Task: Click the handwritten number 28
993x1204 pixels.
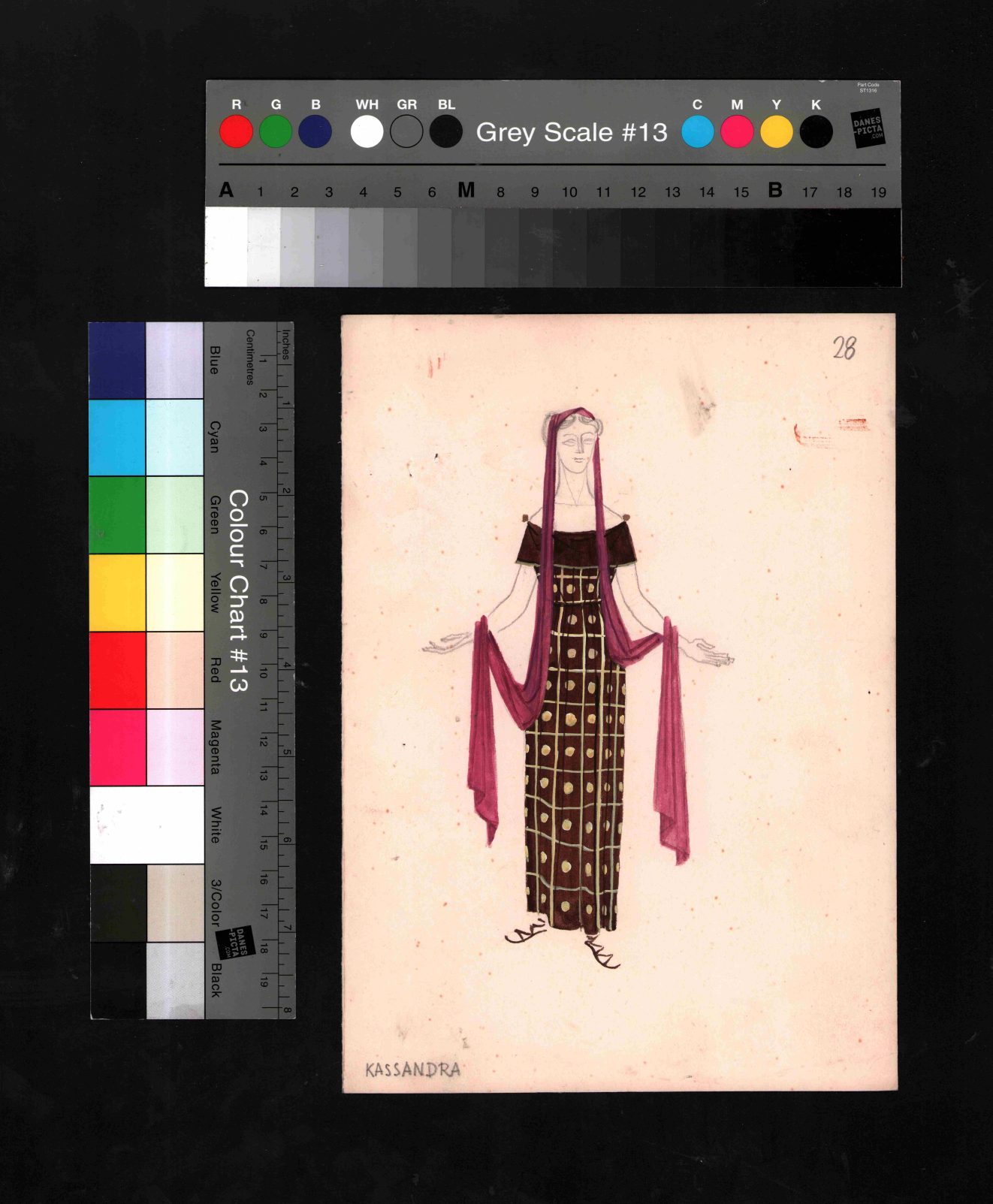Action: click(x=844, y=348)
